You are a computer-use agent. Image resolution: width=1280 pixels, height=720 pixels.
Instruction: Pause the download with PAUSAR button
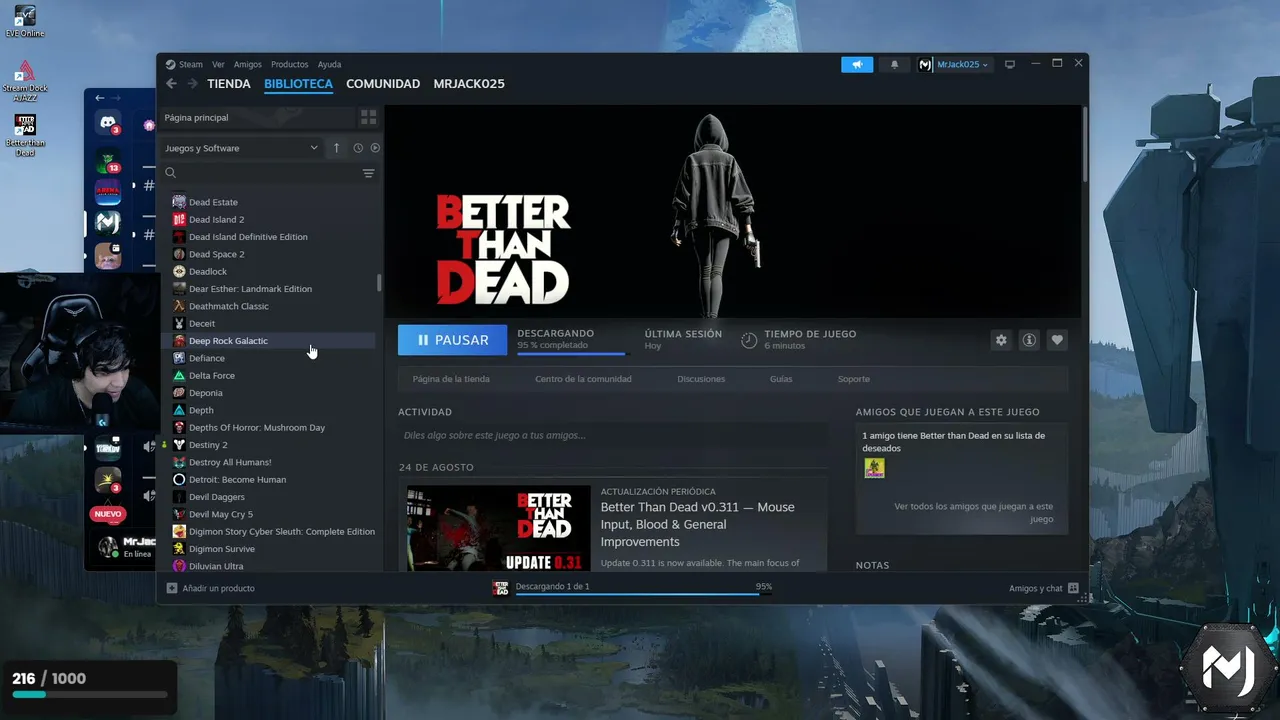coord(452,340)
